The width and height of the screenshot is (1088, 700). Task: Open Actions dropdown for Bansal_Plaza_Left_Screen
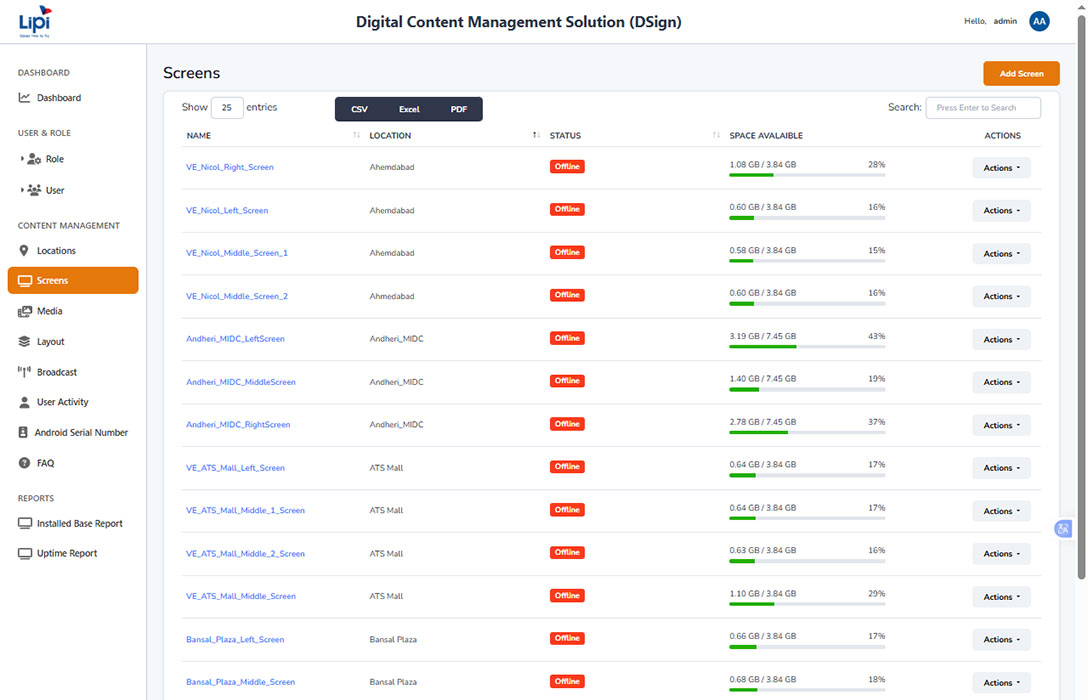click(1001, 640)
